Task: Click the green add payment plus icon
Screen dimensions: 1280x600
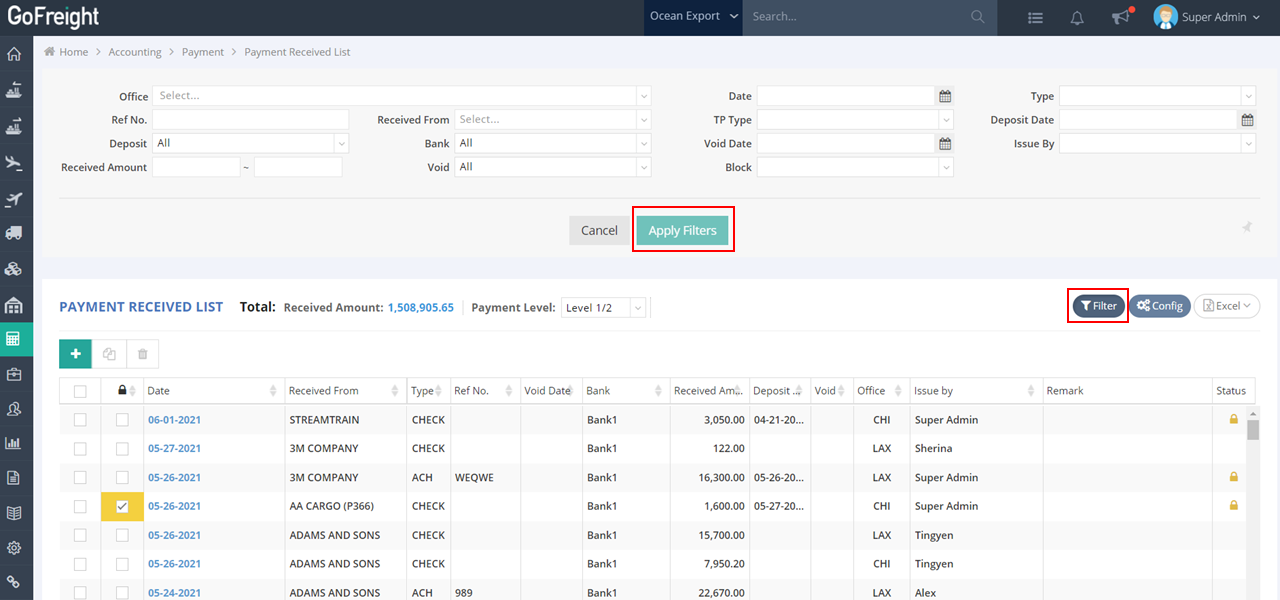Action: (75, 354)
